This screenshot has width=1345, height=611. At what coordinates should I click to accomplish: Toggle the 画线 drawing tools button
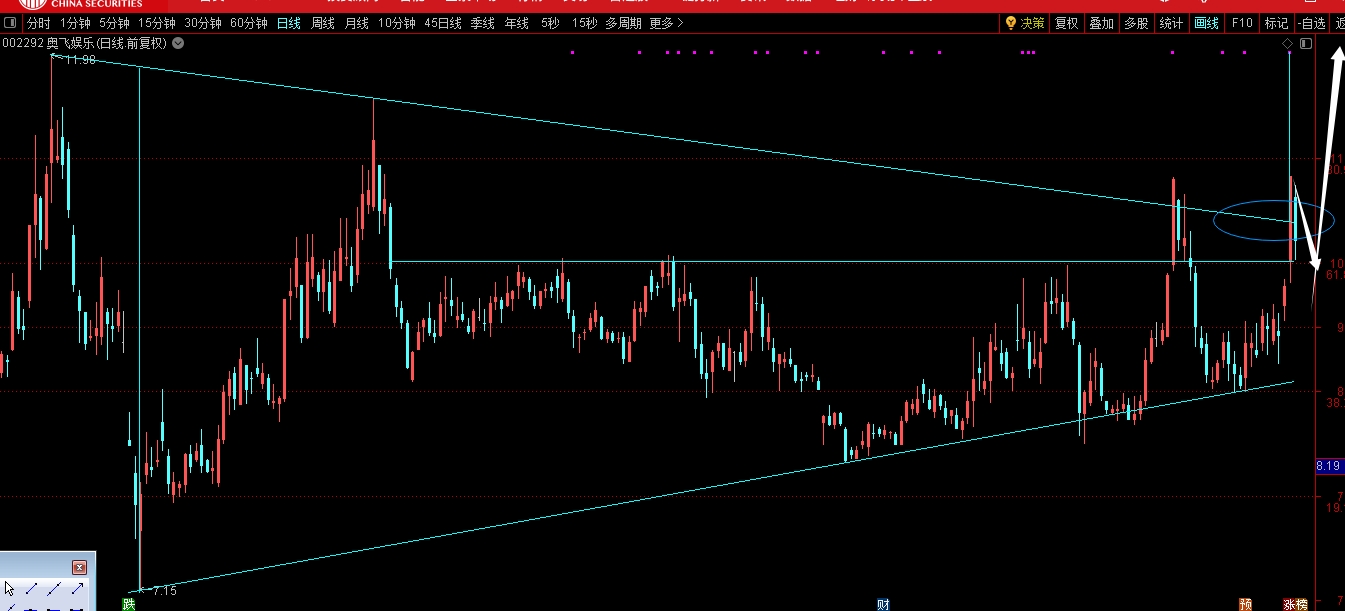pyautogui.click(x=1207, y=23)
